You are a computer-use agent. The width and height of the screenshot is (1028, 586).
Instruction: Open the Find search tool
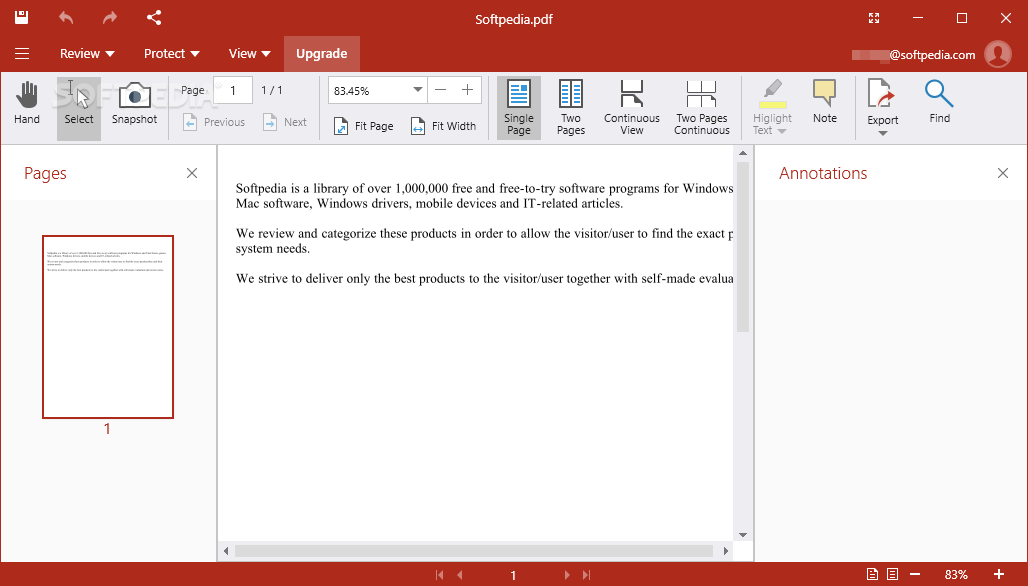coord(939,102)
